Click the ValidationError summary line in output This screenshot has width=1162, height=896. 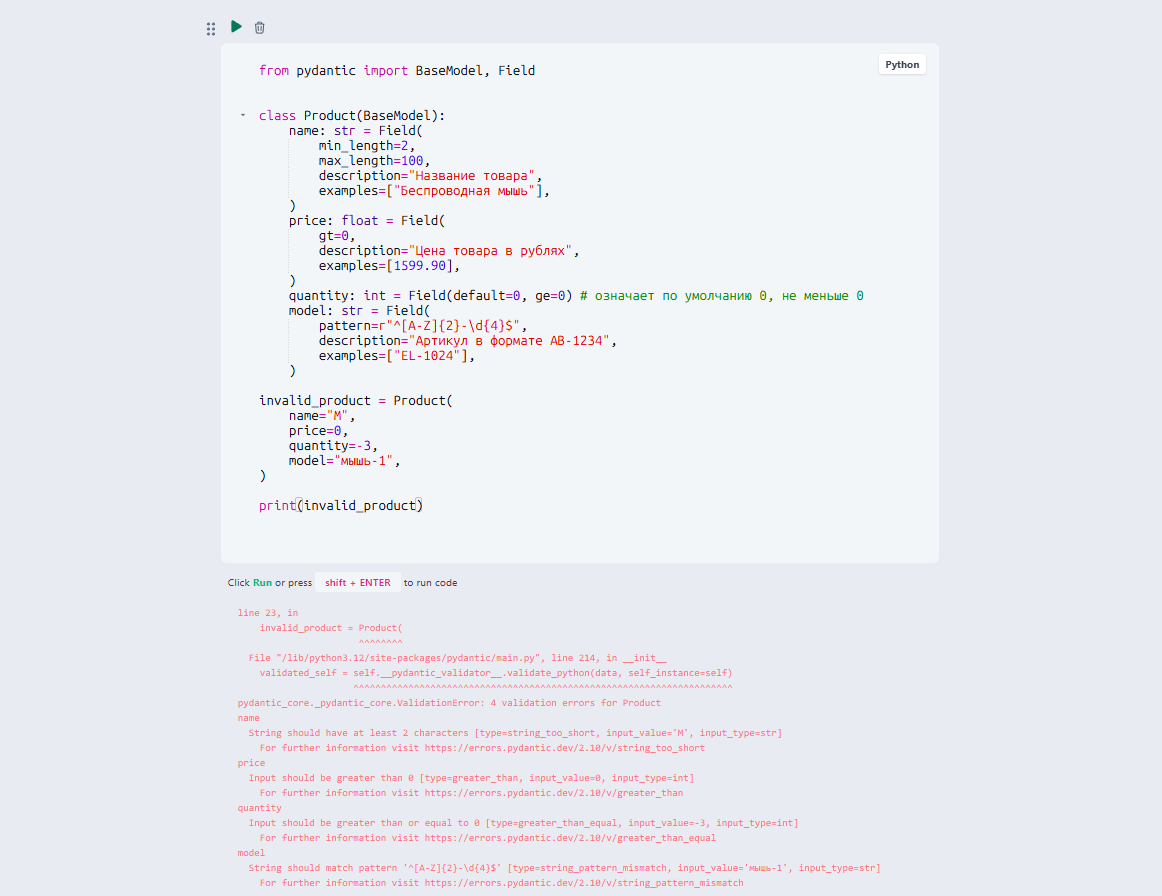[448, 703]
